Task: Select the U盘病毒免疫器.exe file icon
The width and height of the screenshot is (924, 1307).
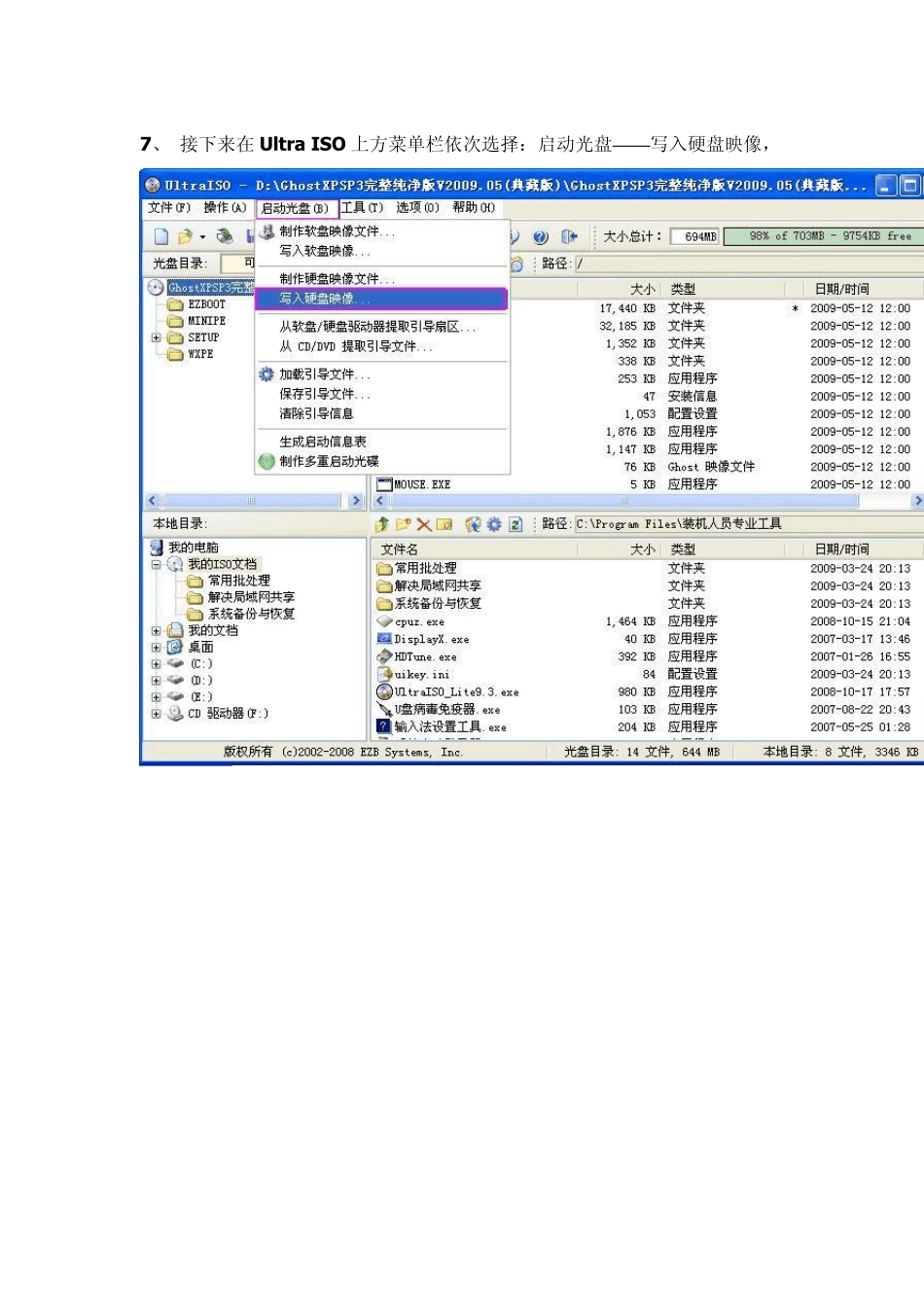Action: 384,709
